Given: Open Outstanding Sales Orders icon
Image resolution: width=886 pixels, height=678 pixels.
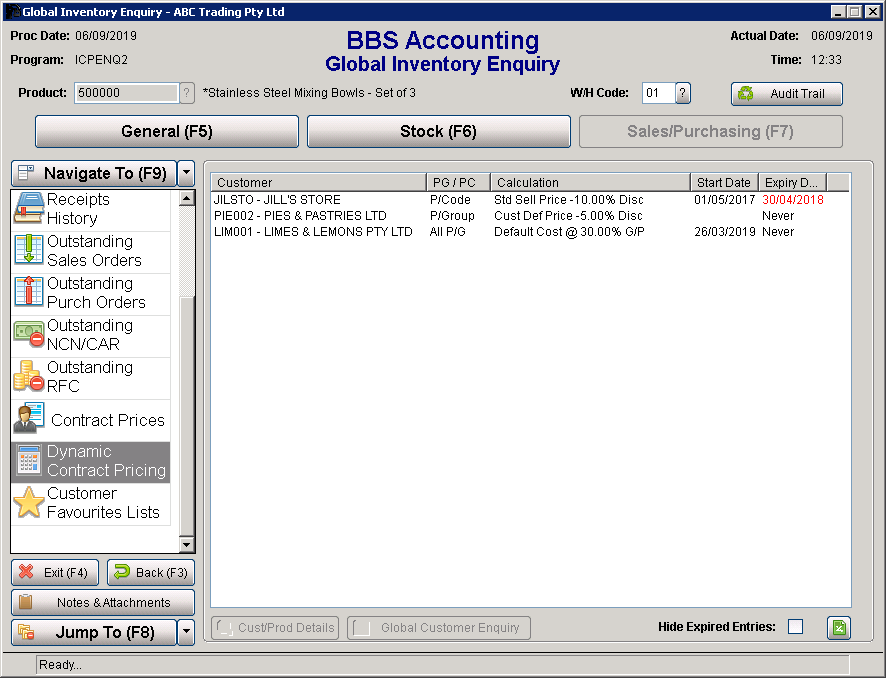Looking at the screenshot, I should coord(29,251).
